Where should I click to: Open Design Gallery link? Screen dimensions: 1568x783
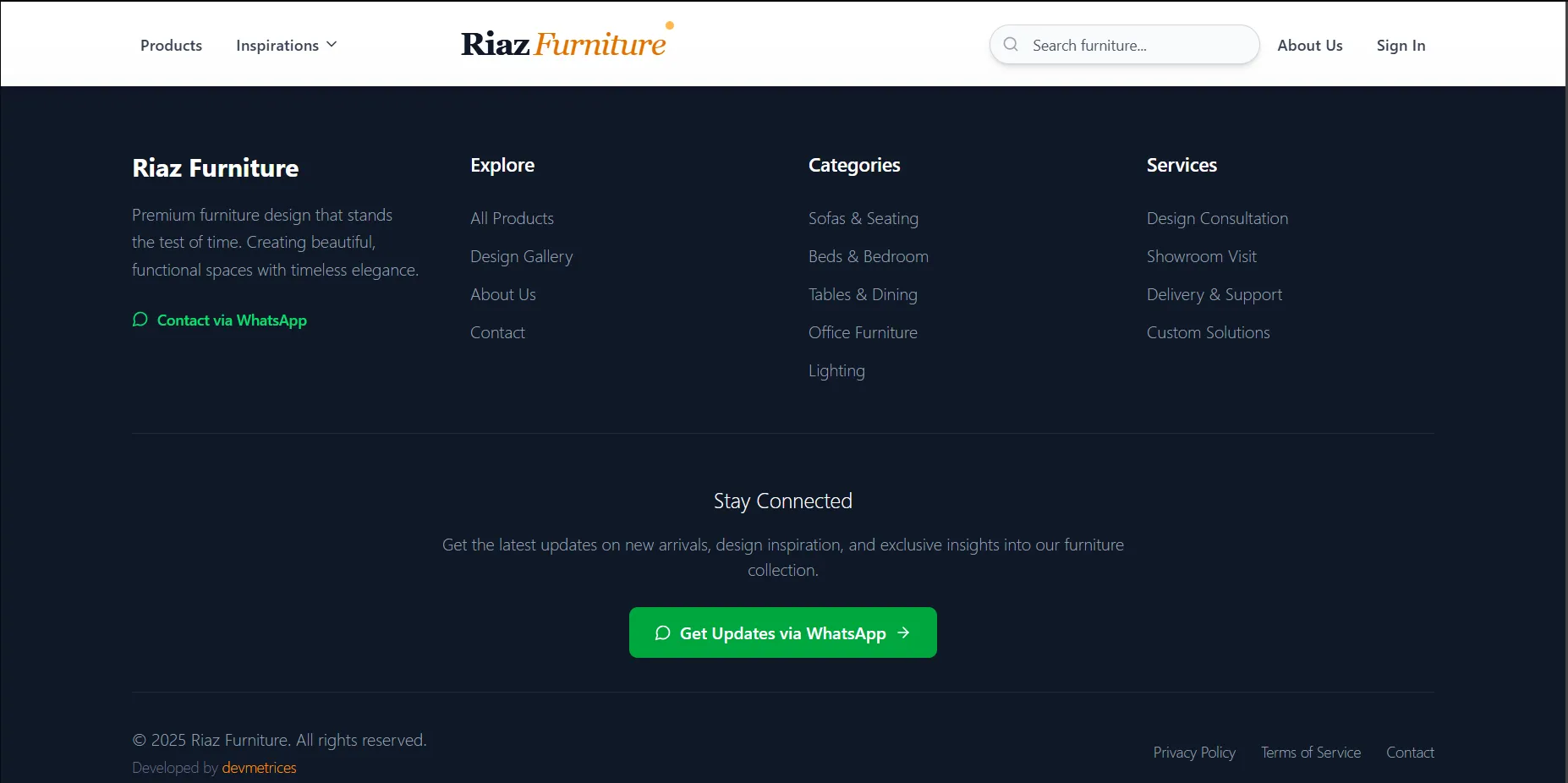click(521, 256)
